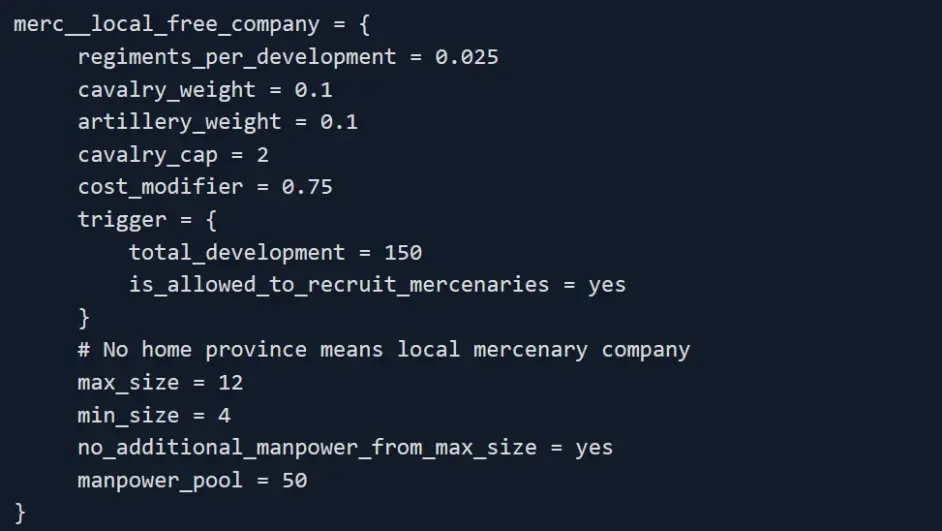The image size is (942, 531).
Task: Click the value 50 after manpower_pool
Action: pos(294,481)
